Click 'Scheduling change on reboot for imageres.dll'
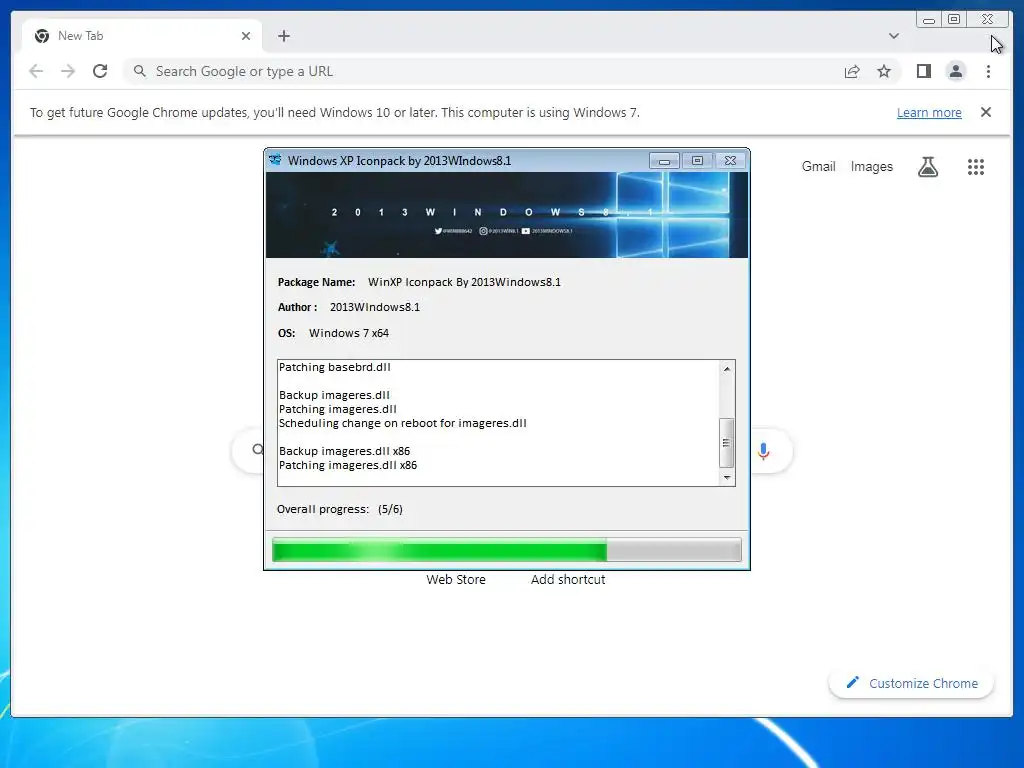Screen dimensions: 1024x768 click(x=402, y=423)
